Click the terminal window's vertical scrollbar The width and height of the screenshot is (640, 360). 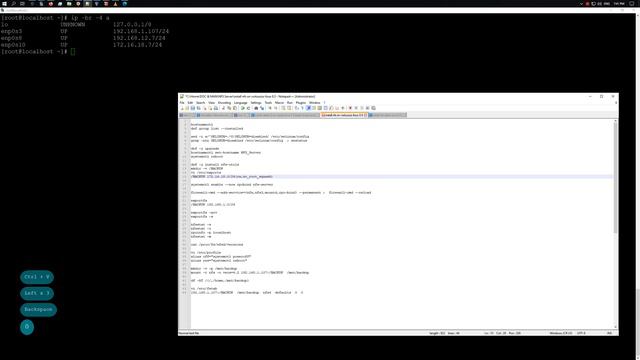pos(638,322)
